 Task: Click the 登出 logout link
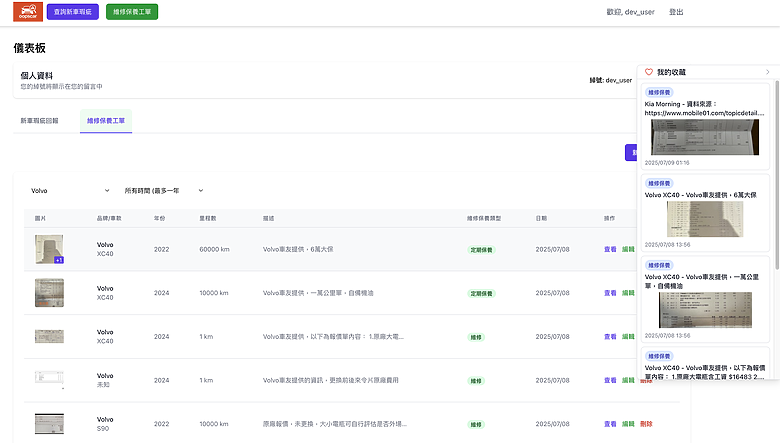tap(676, 12)
